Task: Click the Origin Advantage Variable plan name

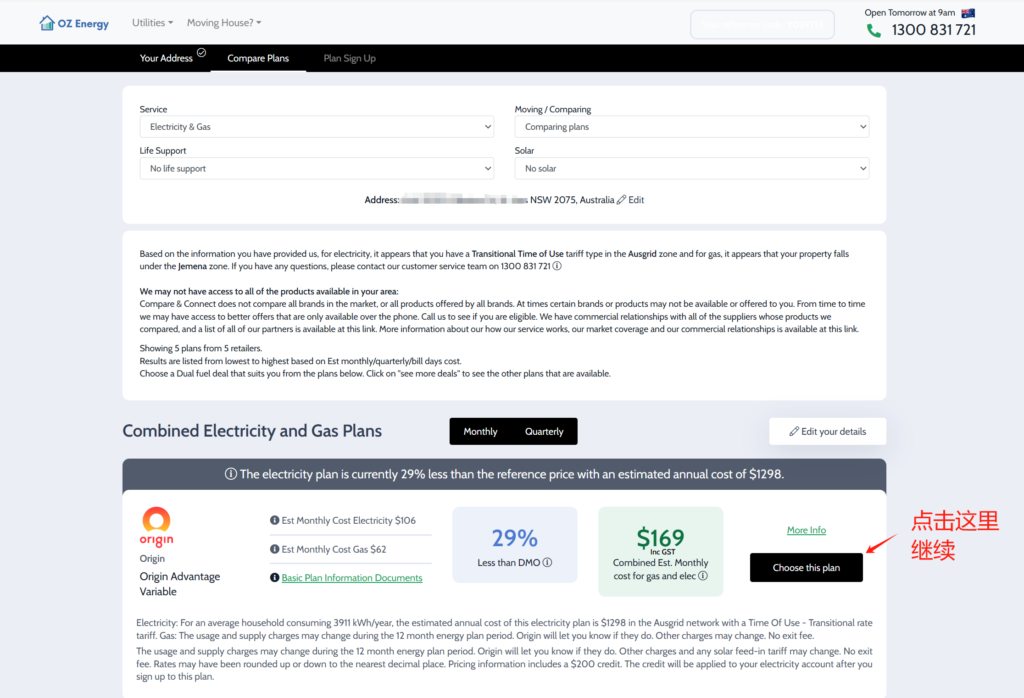Action: click(x=180, y=584)
